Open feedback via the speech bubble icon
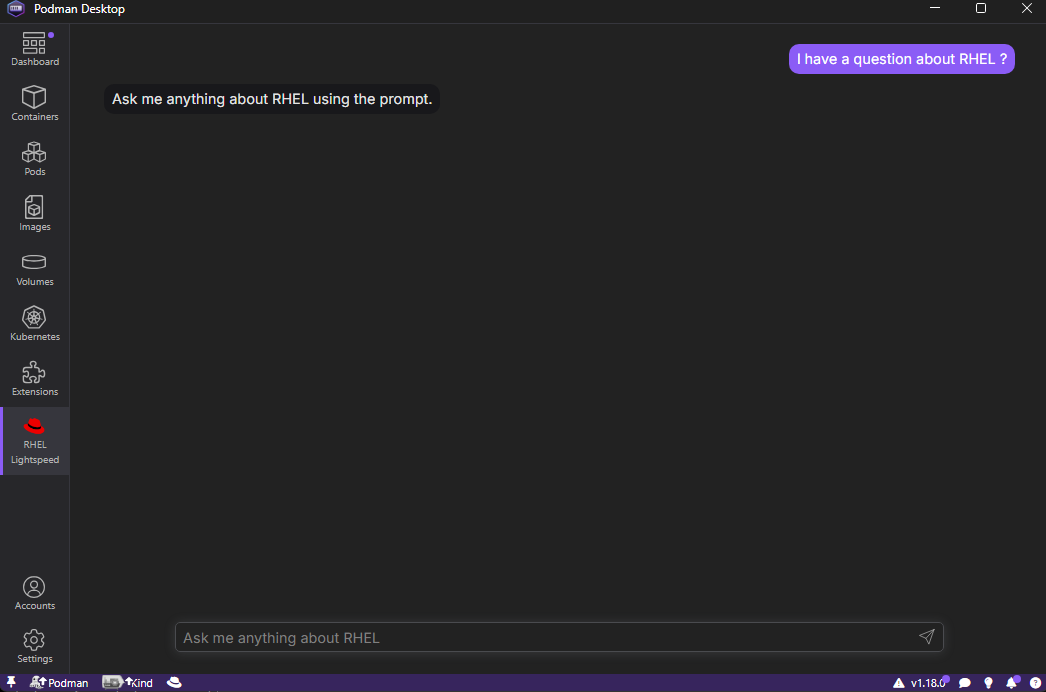This screenshot has height=692, width=1046. pos(965,683)
